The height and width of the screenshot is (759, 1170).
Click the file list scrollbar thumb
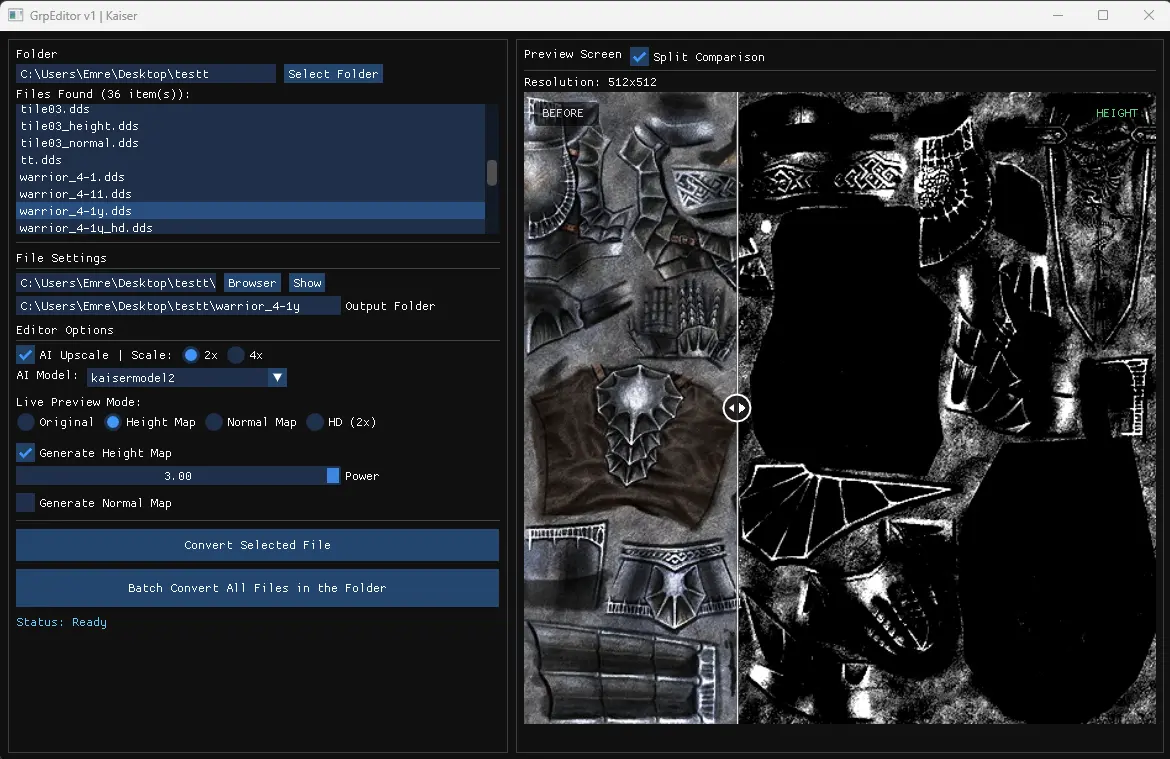click(x=492, y=172)
